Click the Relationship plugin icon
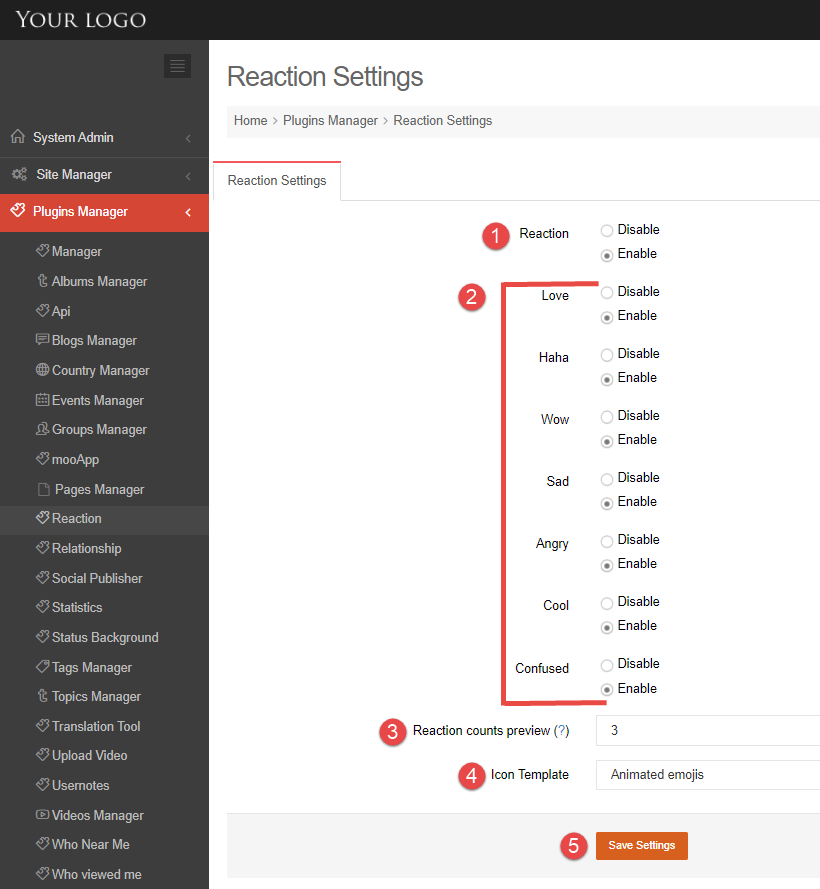Viewport: 820px width, 889px height. tap(43, 547)
